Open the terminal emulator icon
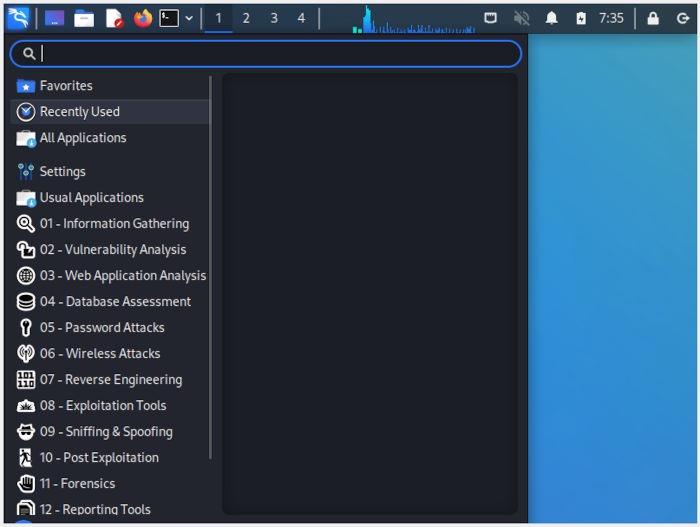This screenshot has width=700, height=527. pos(169,18)
